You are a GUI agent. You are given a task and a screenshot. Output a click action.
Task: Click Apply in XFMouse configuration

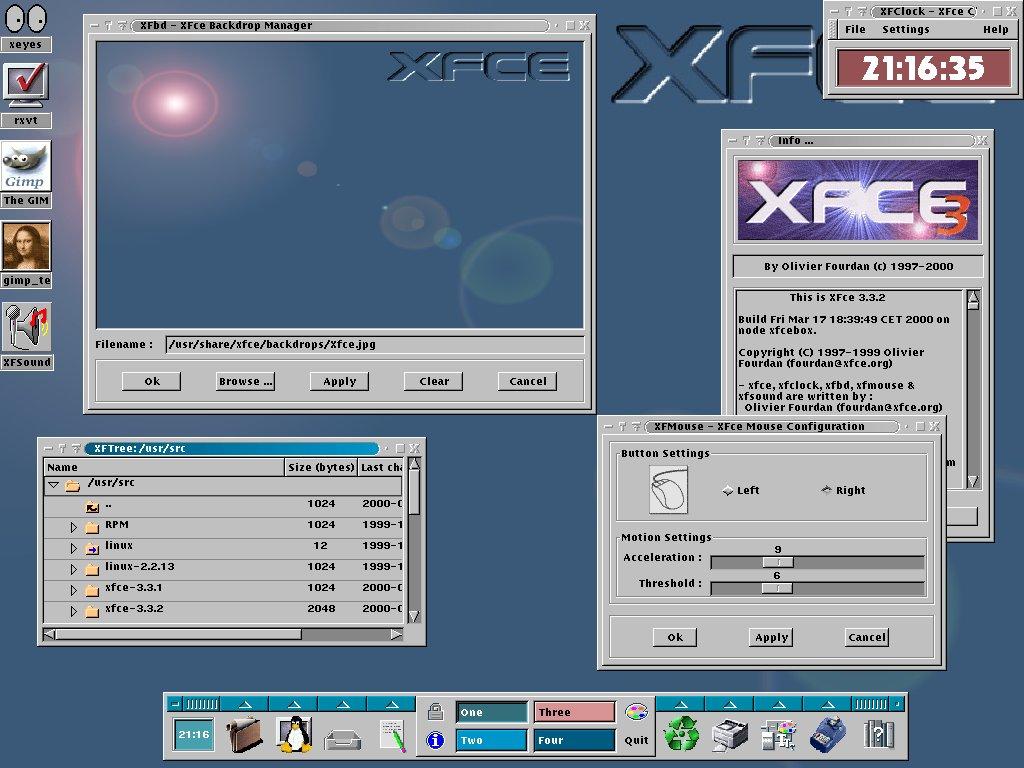(771, 637)
